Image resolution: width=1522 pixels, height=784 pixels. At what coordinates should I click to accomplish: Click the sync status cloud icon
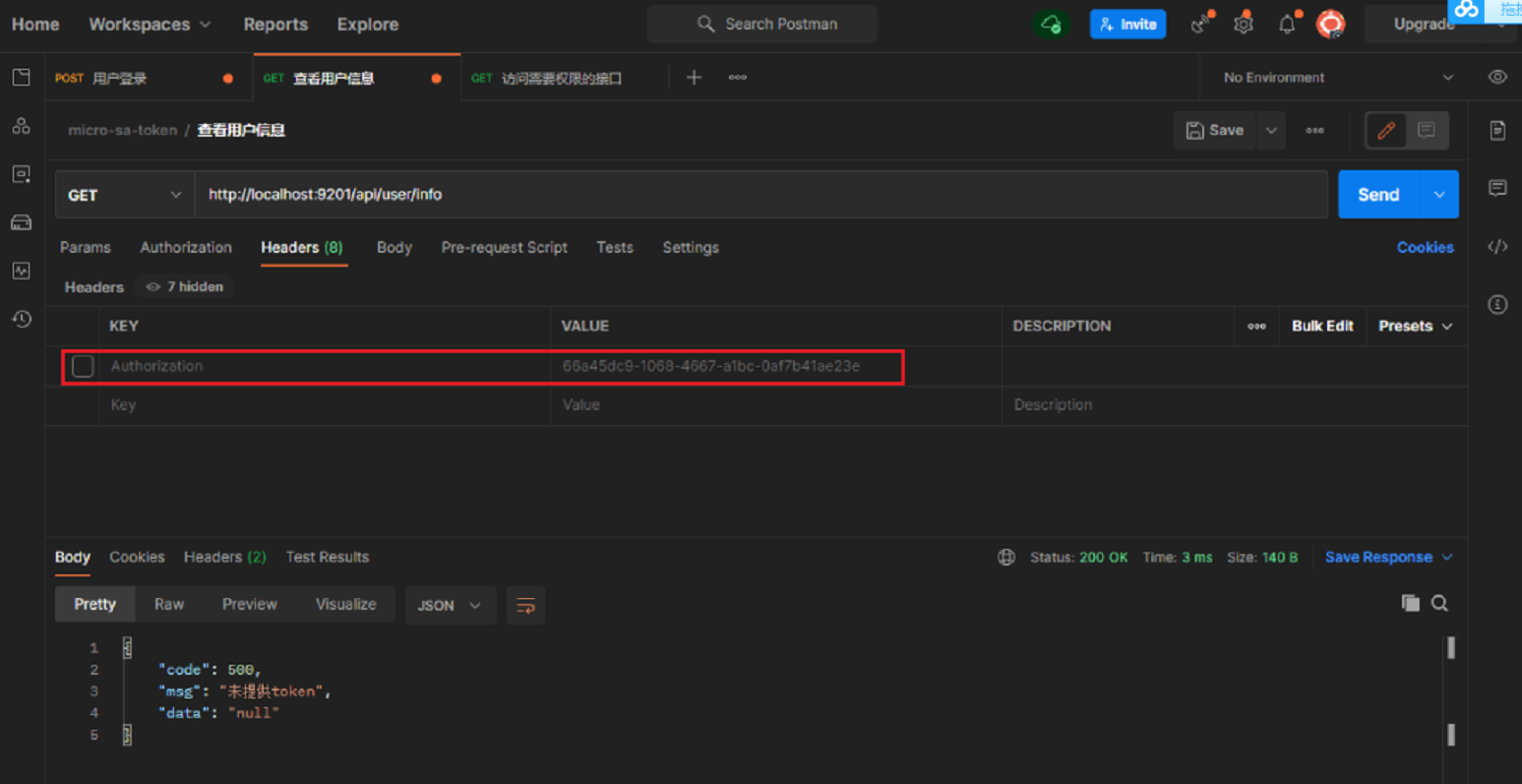(x=1051, y=24)
